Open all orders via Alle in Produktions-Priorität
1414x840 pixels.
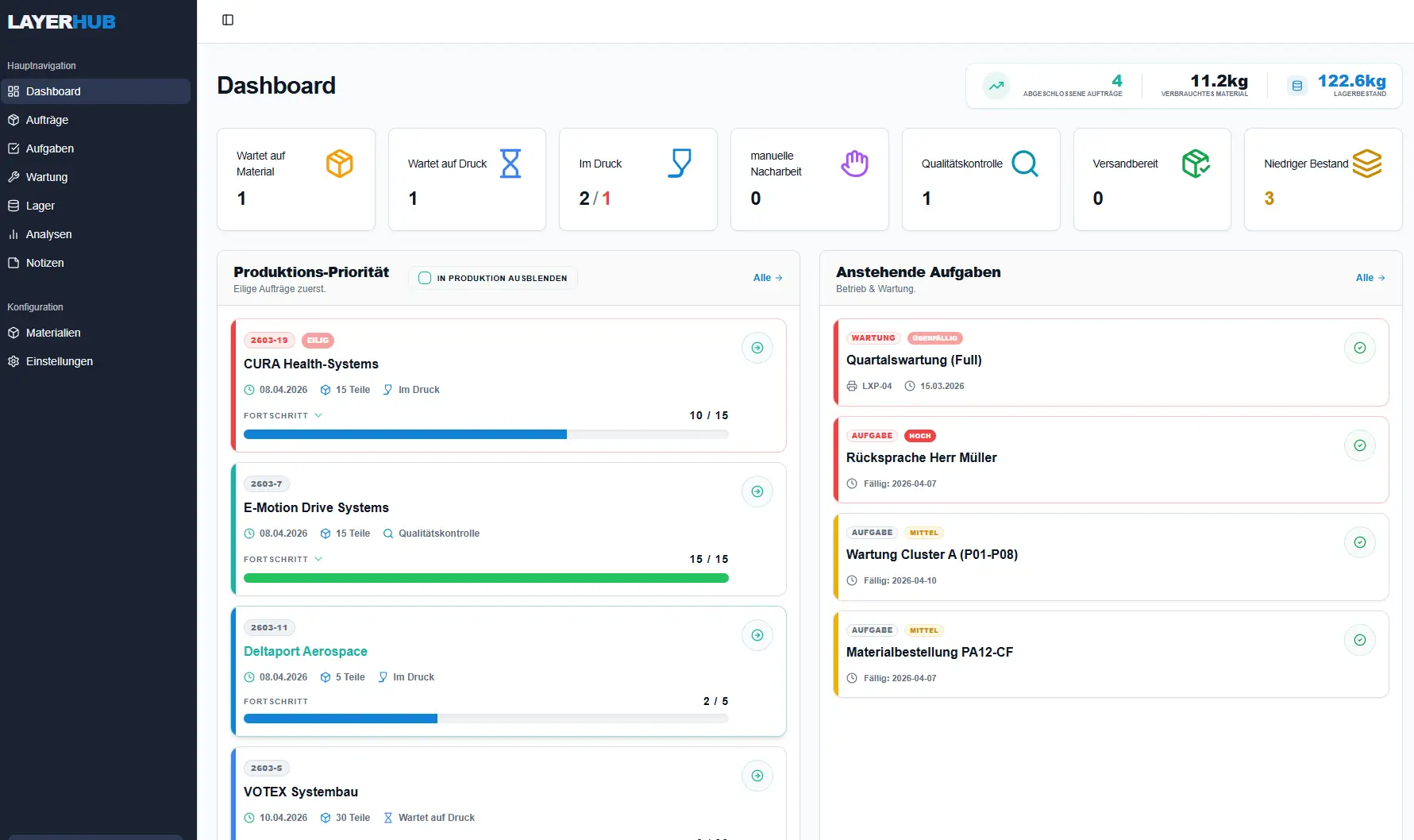click(768, 278)
